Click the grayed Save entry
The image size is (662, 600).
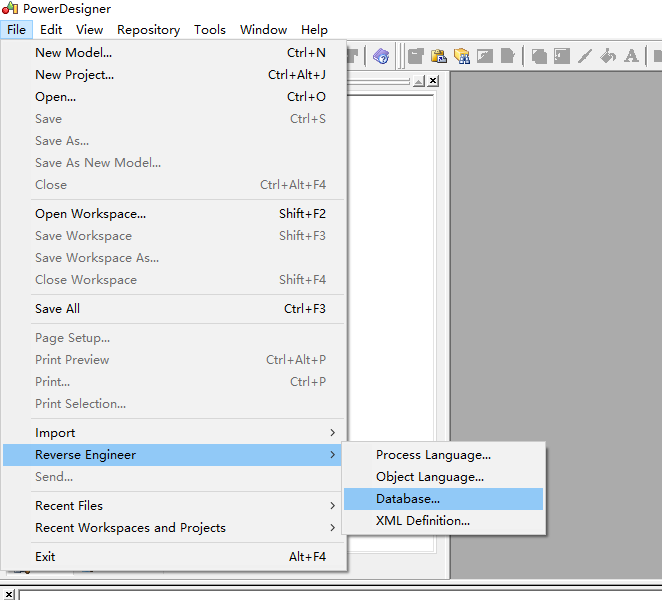coord(174,119)
